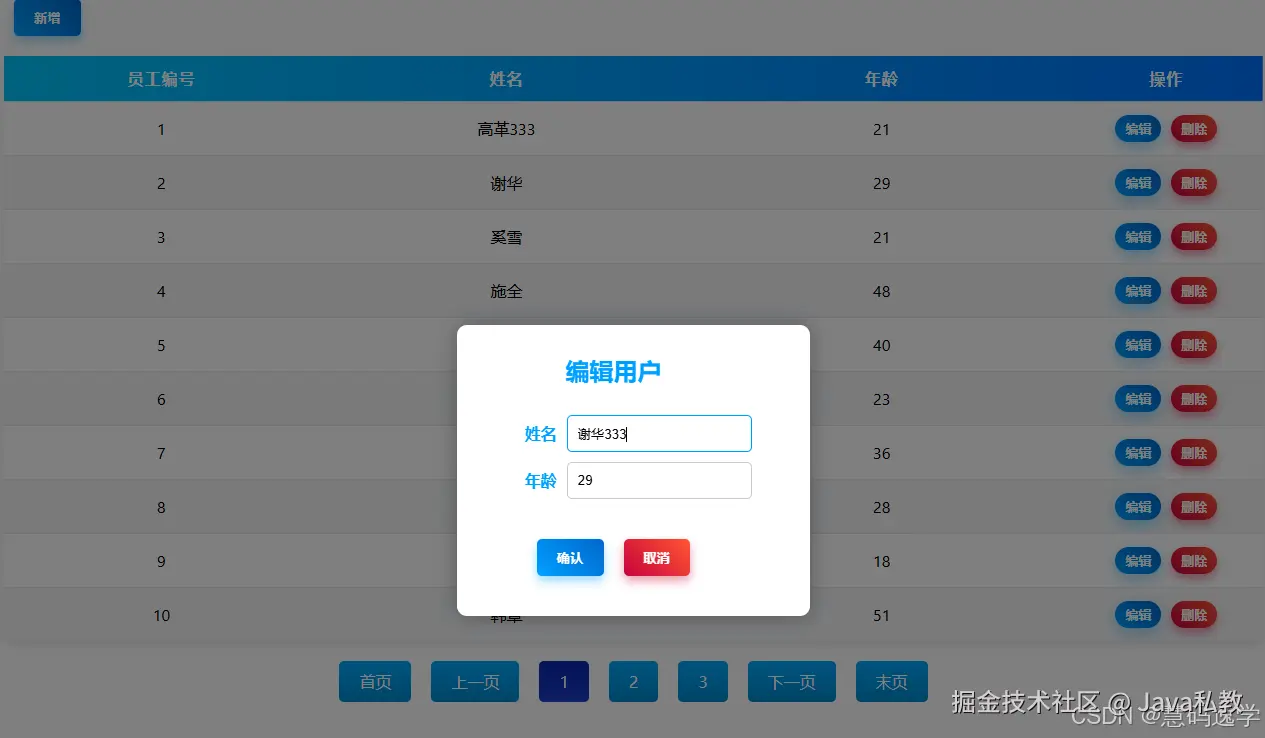Click the 姓名 input showing 谢华333
This screenshot has width=1265, height=738.
pyautogui.click(x=659, y=433)
